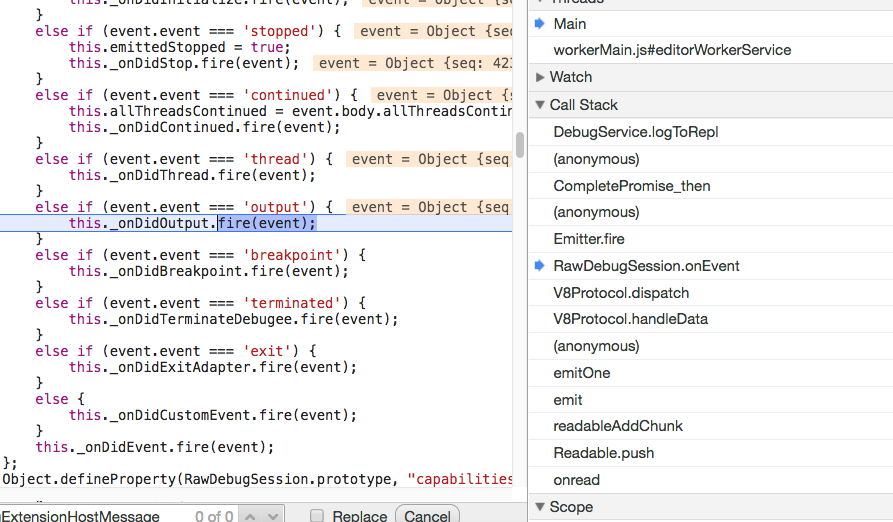Click the code editor vertical scrollbar thumb
The image size is (893, 522).
point(519,145)
